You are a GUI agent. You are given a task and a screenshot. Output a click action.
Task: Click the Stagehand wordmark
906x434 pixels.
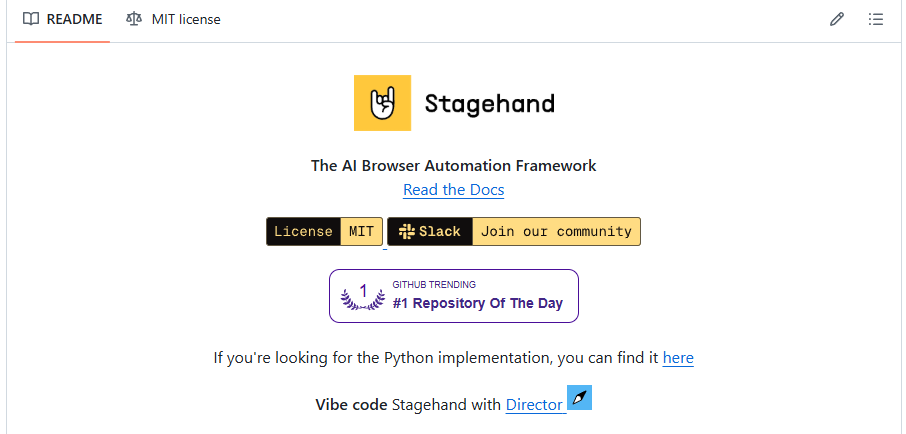pos(490,104)
